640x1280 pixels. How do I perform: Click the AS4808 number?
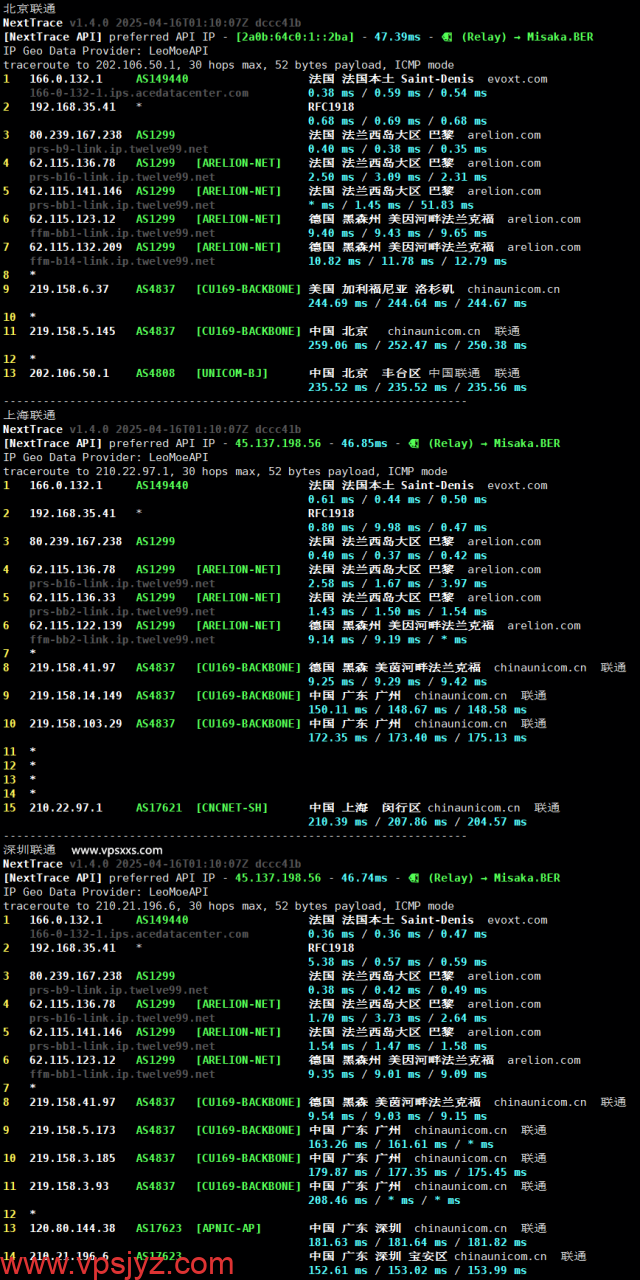pyautogui.click(x=156, y=373)
